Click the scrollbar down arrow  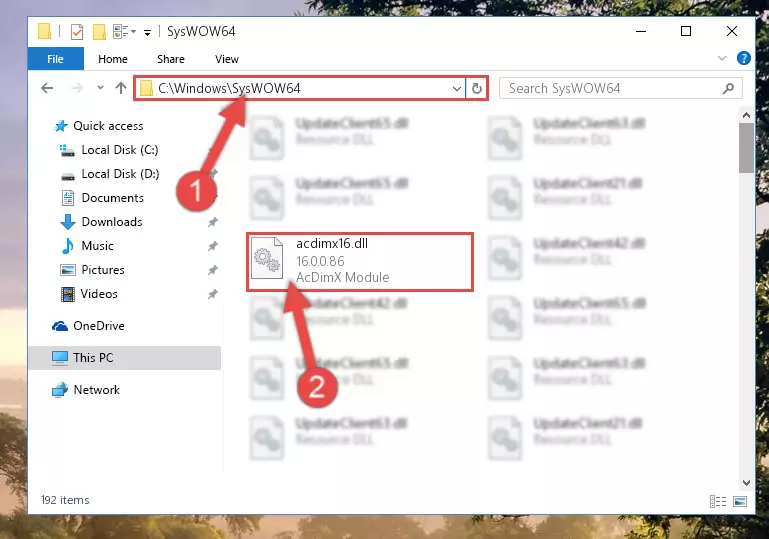coord(746,483)
